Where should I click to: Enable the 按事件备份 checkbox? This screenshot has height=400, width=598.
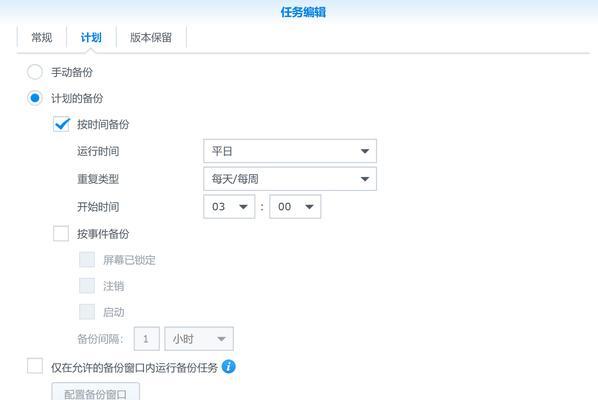(x=61, y=233)
